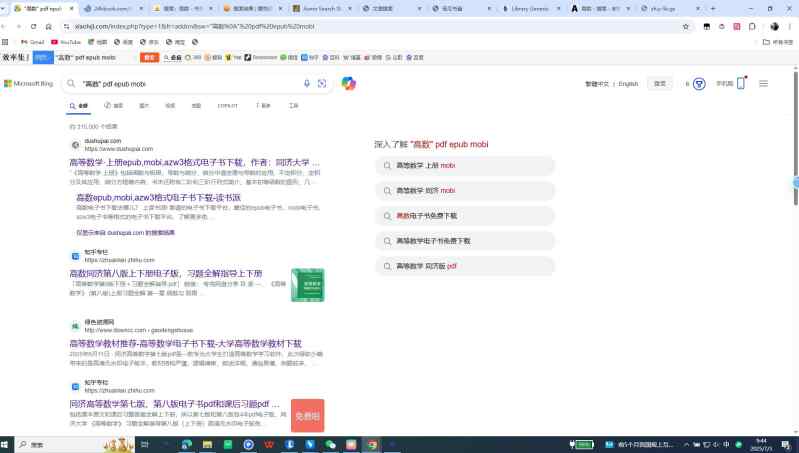Click suggestion '高等数学 同济 mobi'
Image resolution: width=799 pixels, height=453 pixels.
[465, 191]
